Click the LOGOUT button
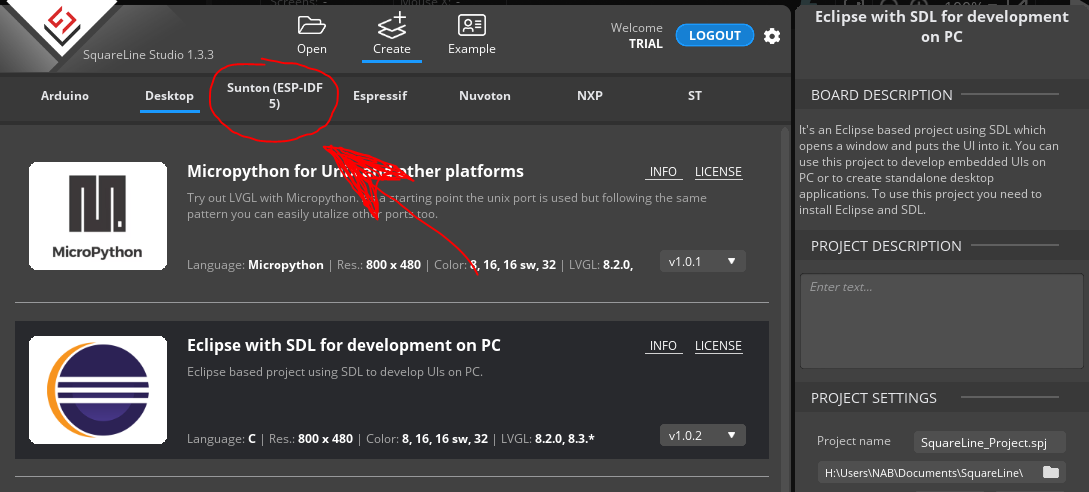The height and width of the screenshot is (492, 1089). 715,35
